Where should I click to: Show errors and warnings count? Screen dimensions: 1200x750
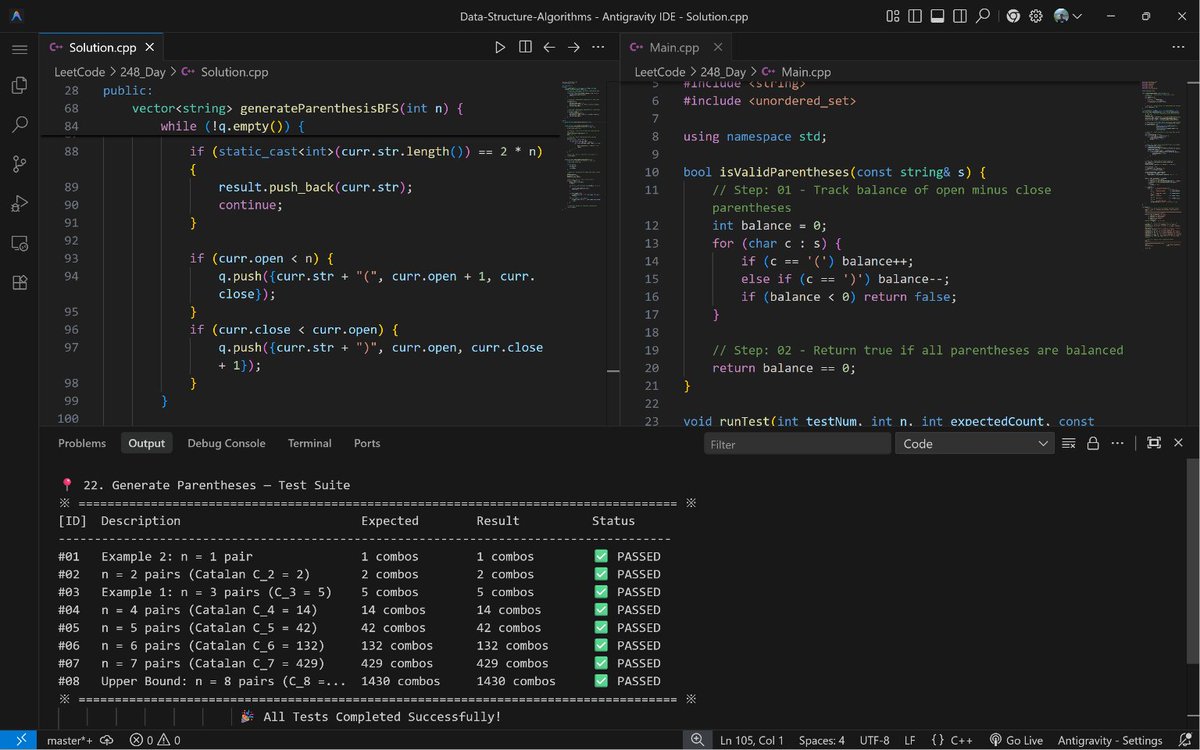pyautogui.click(x=155, y=740)
